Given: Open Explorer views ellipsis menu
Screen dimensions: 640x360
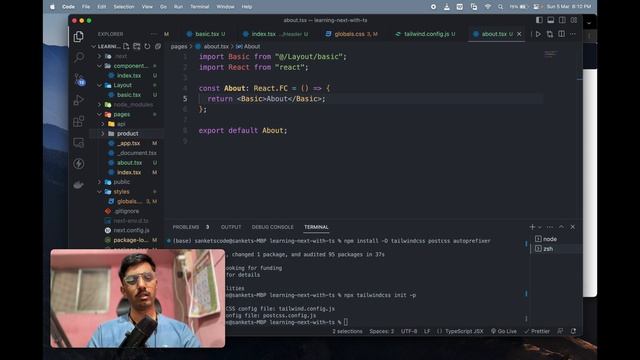Looking at the screenshot, I should point(153,34).
